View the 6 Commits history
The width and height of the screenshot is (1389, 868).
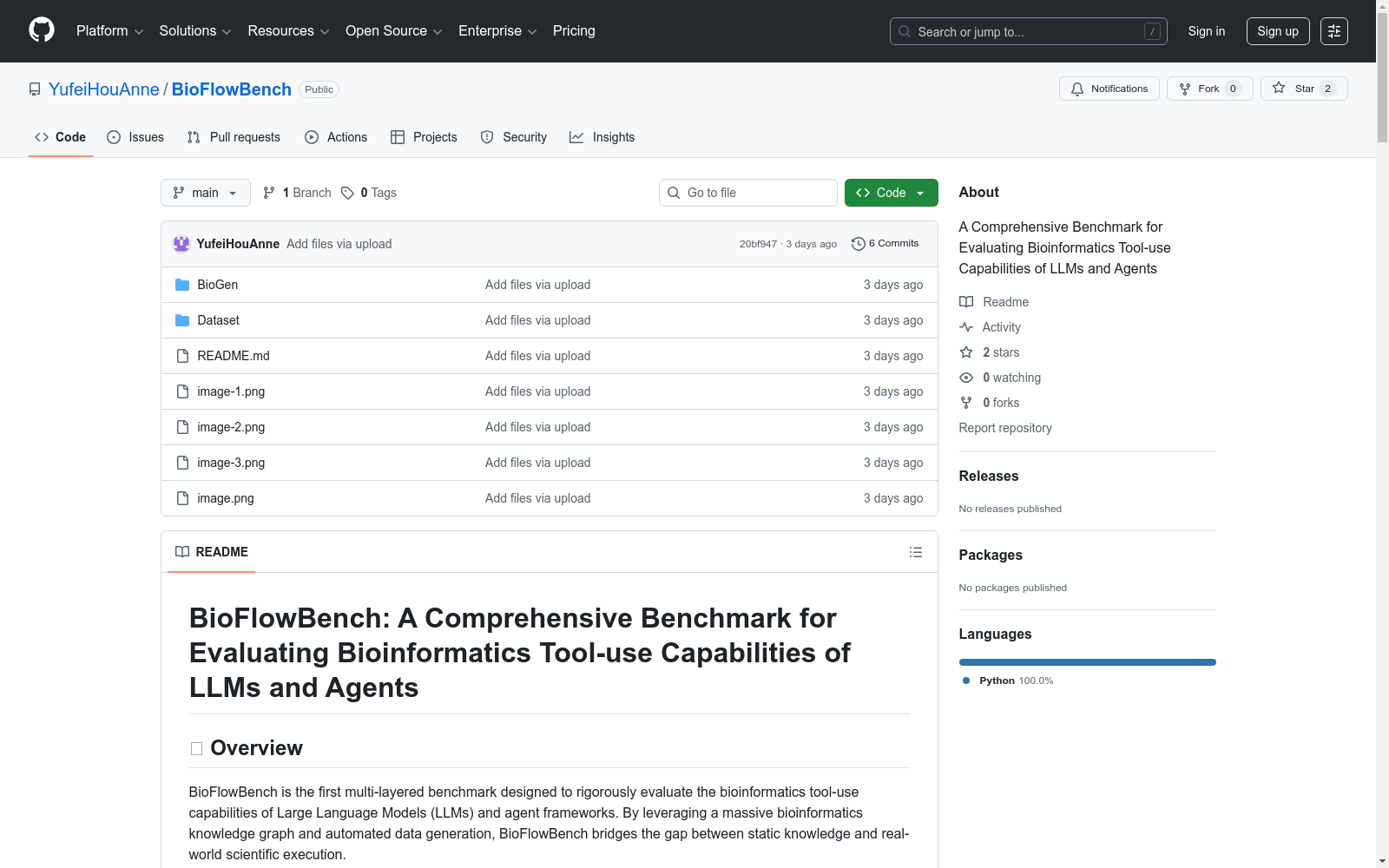point(885,244)
